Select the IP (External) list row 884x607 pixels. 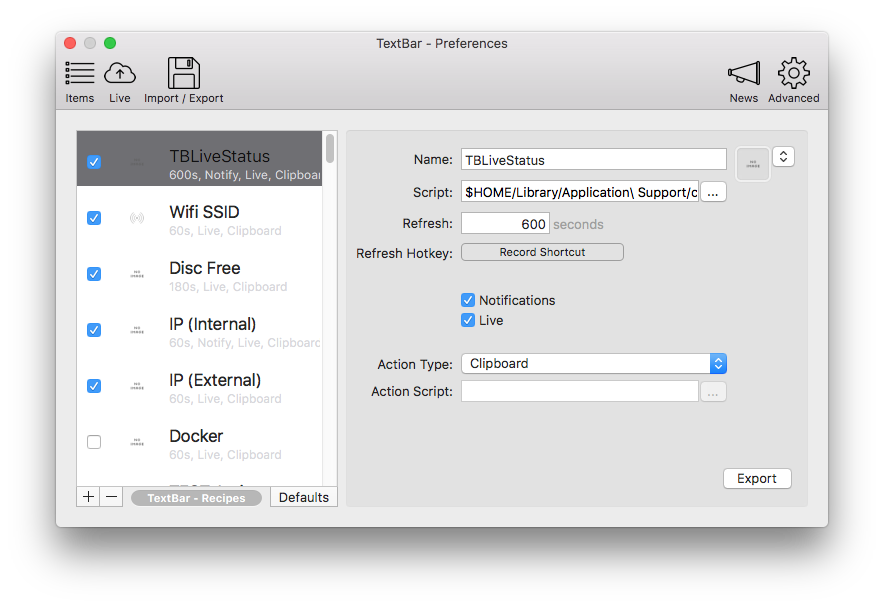pyautogui.click(x=200, y=386)
